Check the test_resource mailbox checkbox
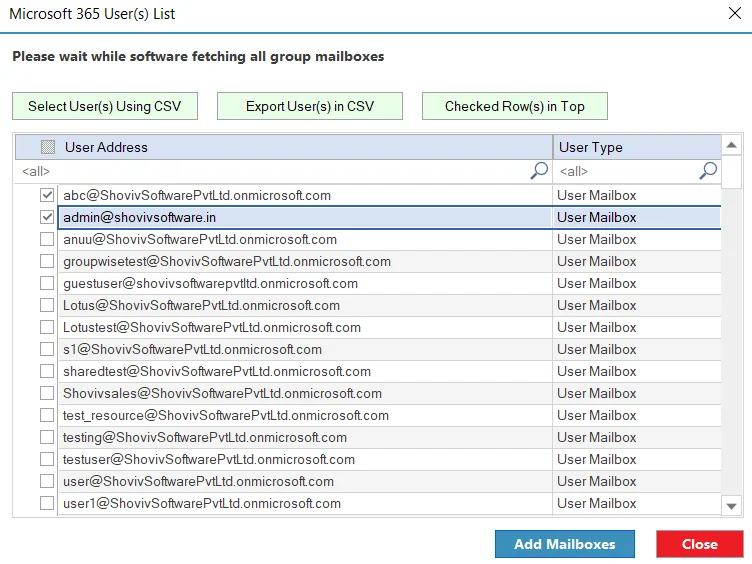Screen dimensions: 752x564 [47, 415]
